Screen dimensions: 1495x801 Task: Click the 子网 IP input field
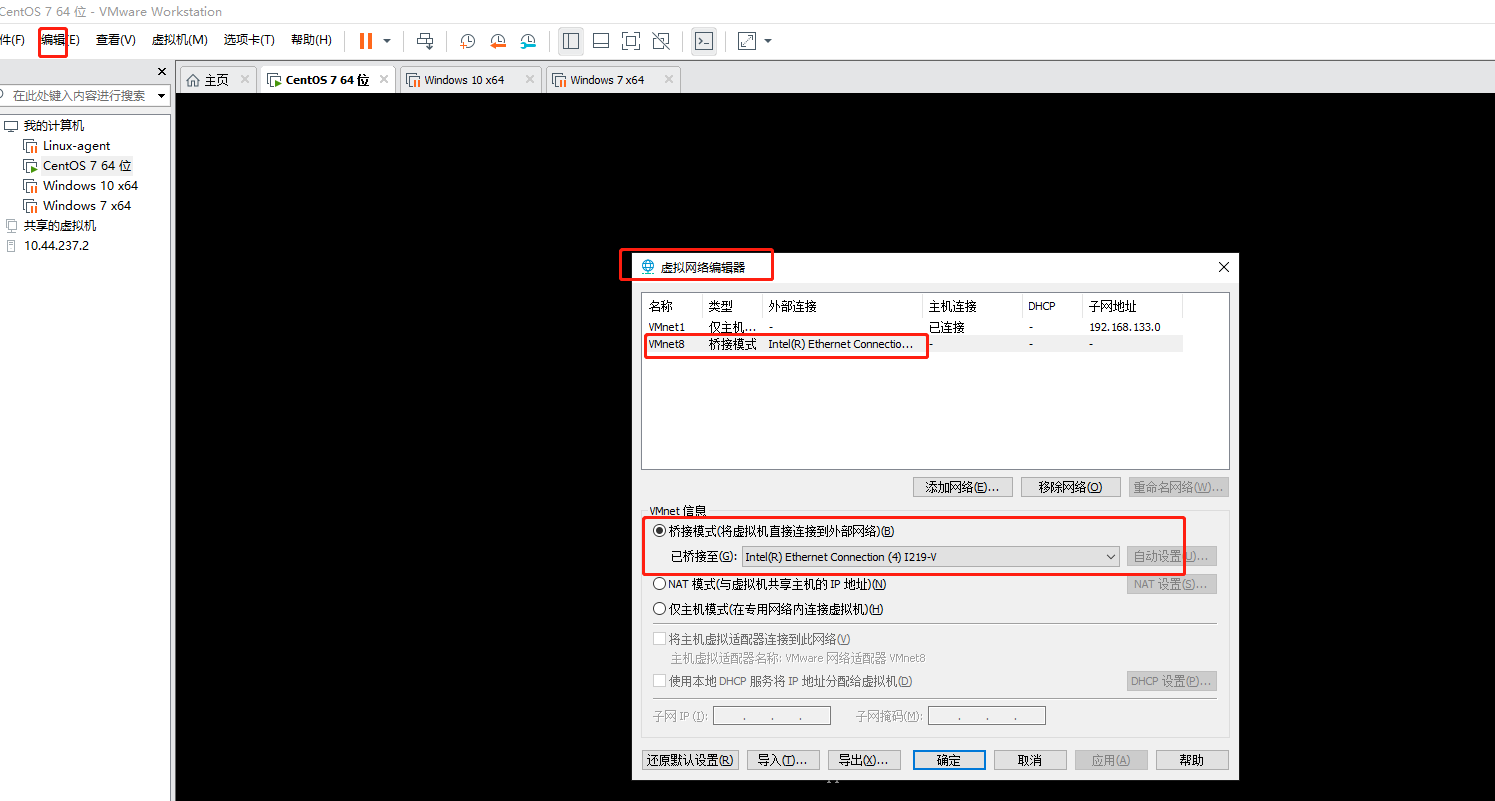(771, 716)
